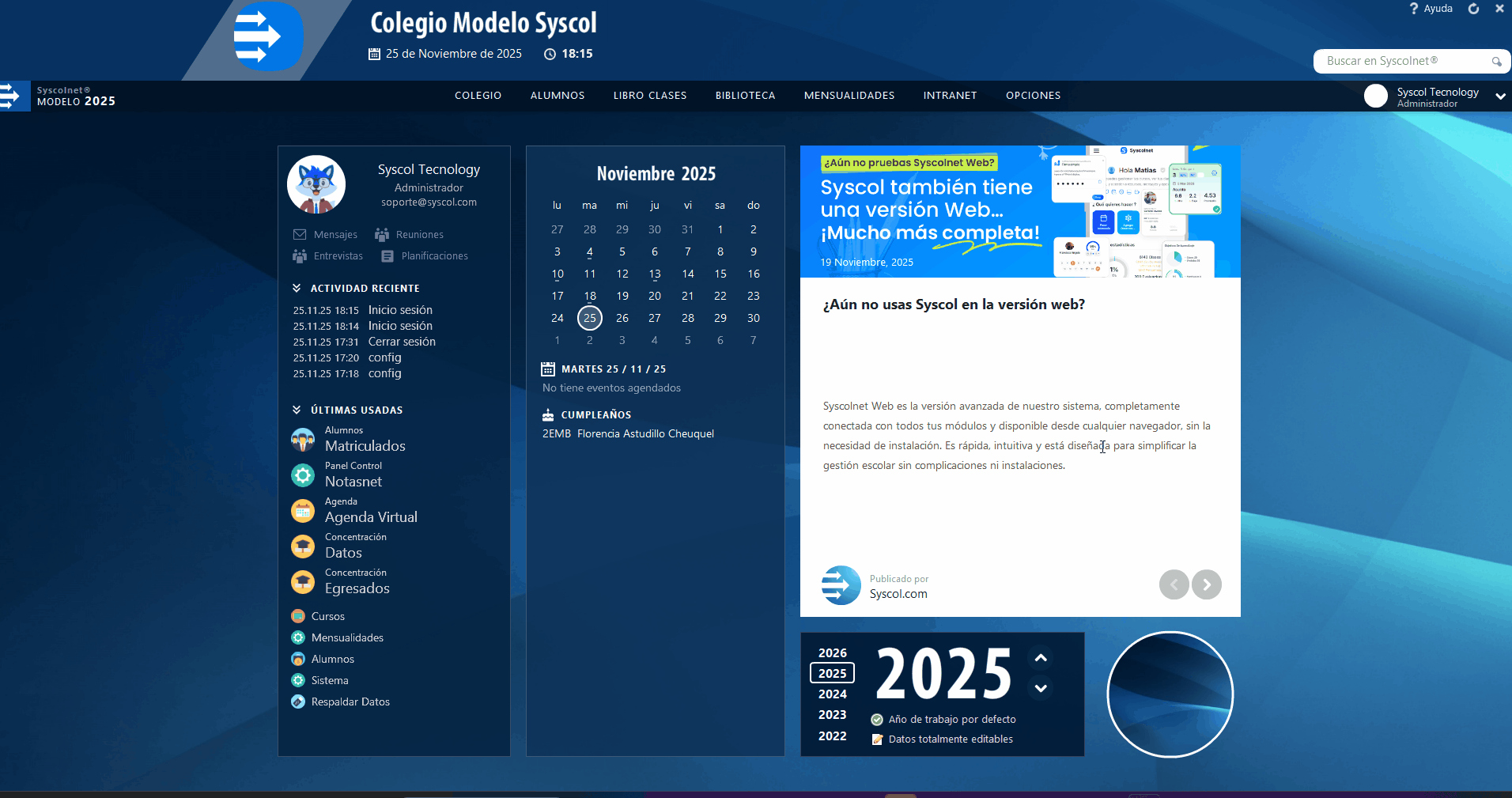Screen dimensions: 1512x798
Task: Open the OPCIONES menu
Action: 1034,96
